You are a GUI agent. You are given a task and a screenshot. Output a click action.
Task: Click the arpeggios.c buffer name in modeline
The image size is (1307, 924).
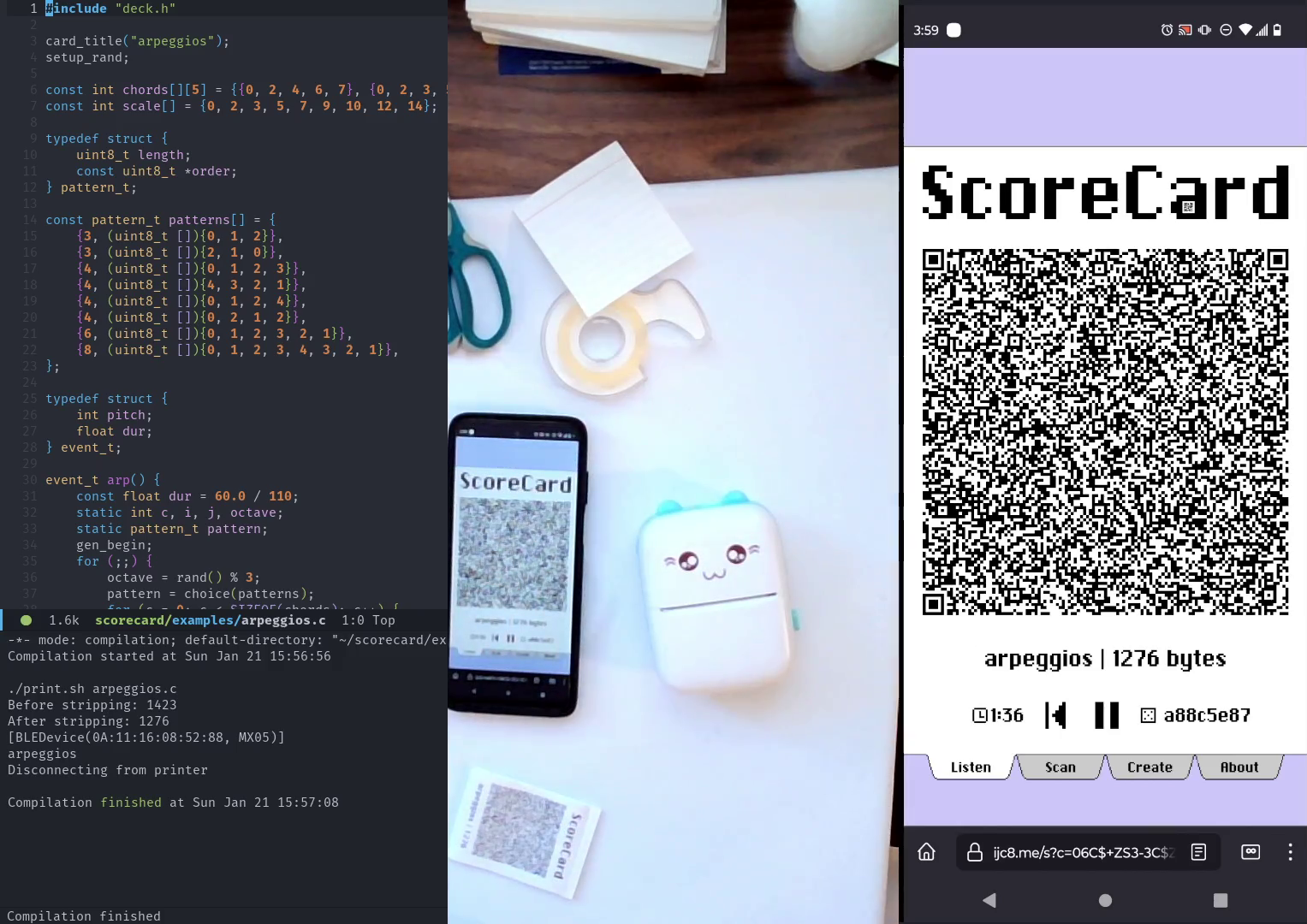coord(283,620)
